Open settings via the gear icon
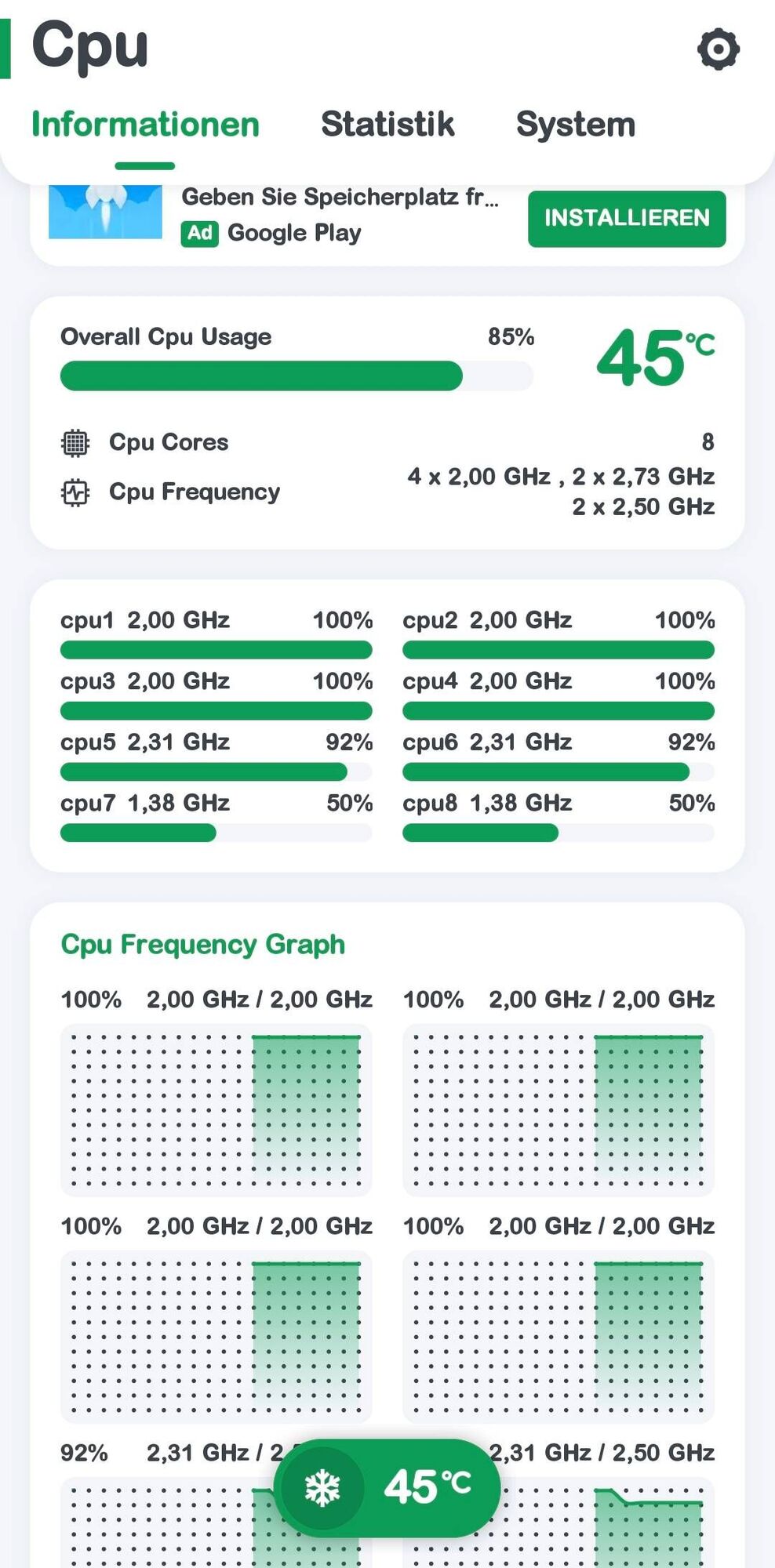Viewport: 775px width, 1568px height. [718, 49]
